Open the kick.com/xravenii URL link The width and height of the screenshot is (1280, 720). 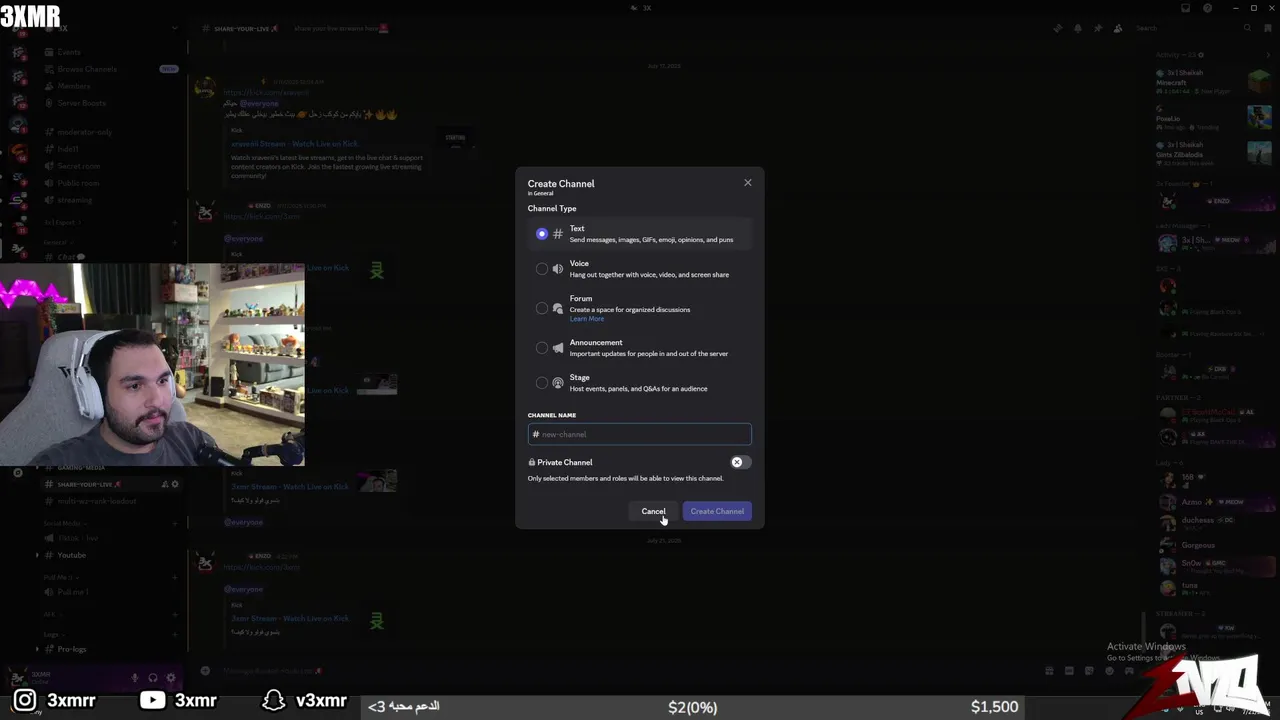coord(266,92)
